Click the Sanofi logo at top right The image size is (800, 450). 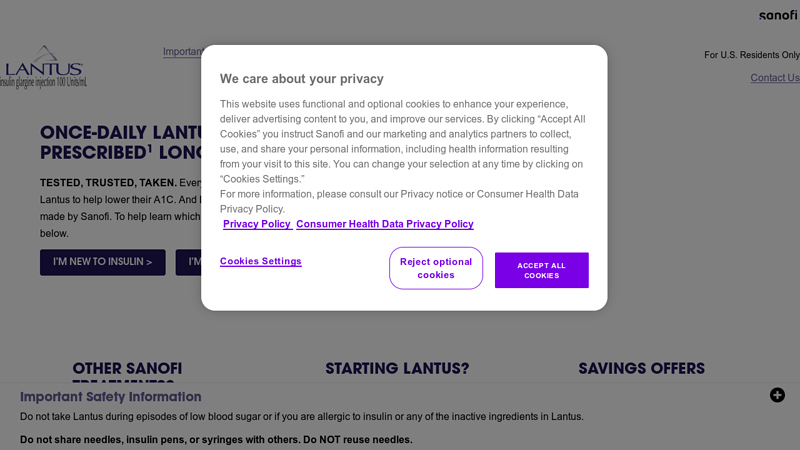coord(778,15)
